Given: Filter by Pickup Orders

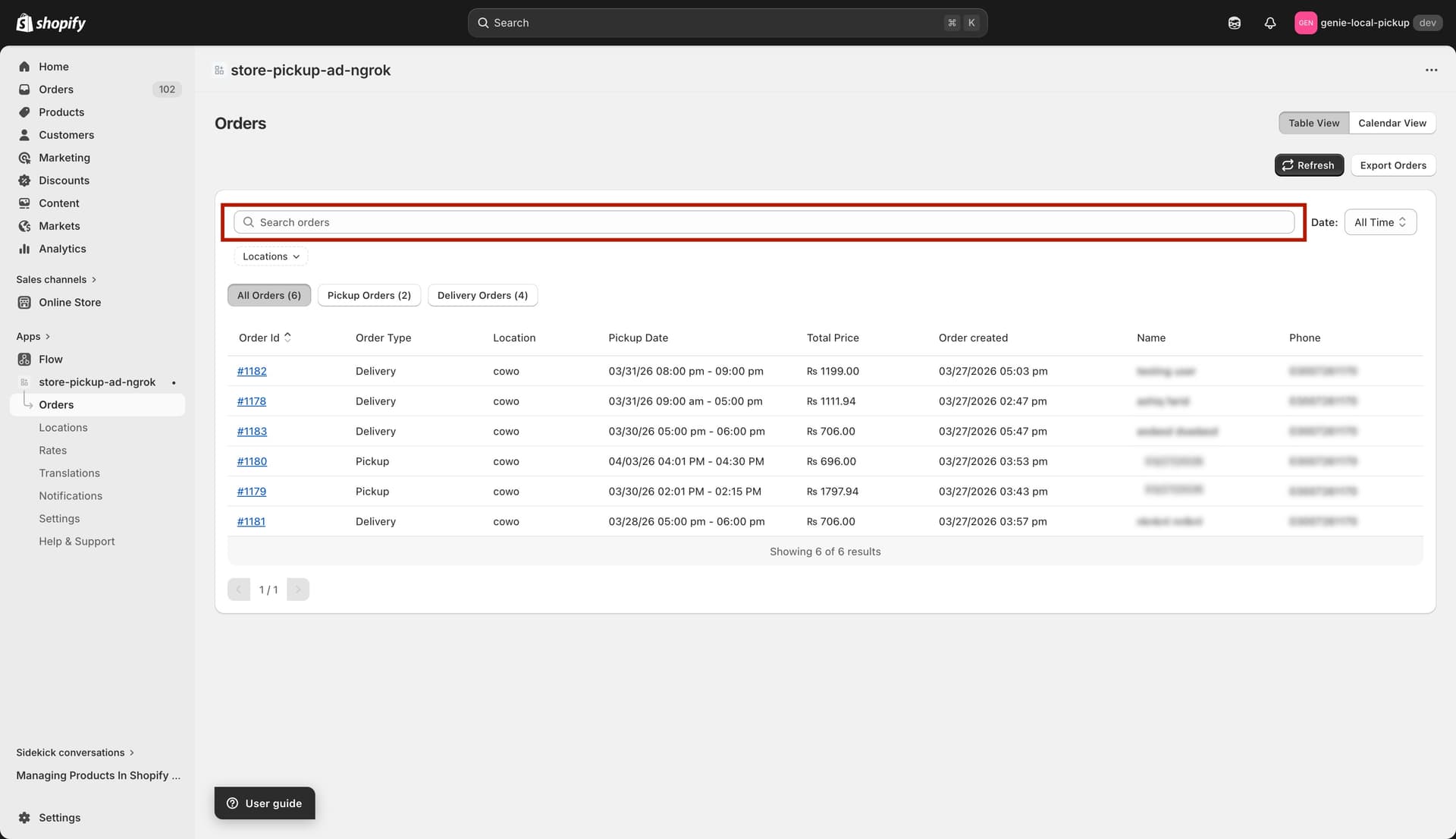Looking at the screenshot, I should coord(369,295).
